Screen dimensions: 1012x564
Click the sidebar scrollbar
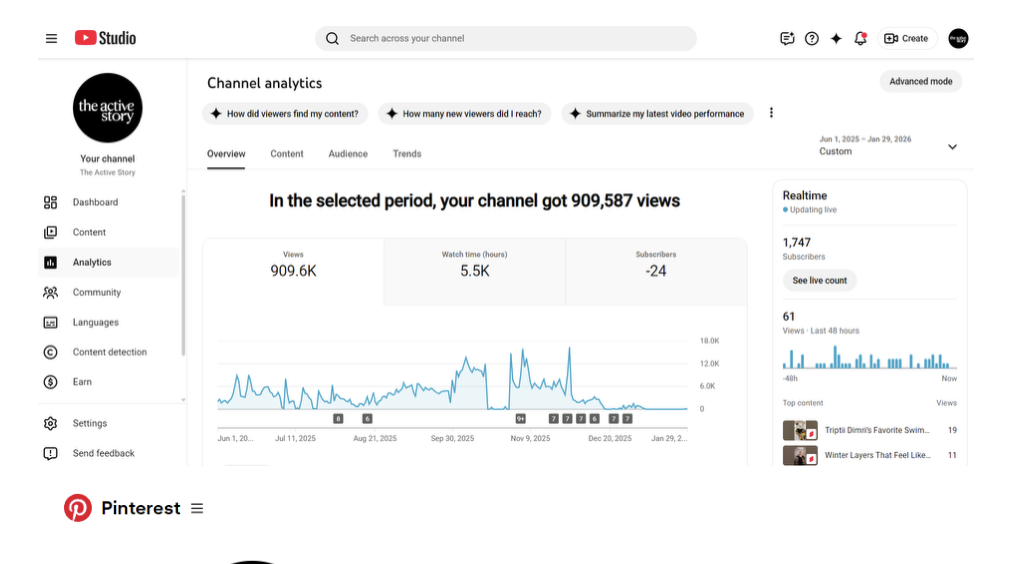click(x=183, y=274)
